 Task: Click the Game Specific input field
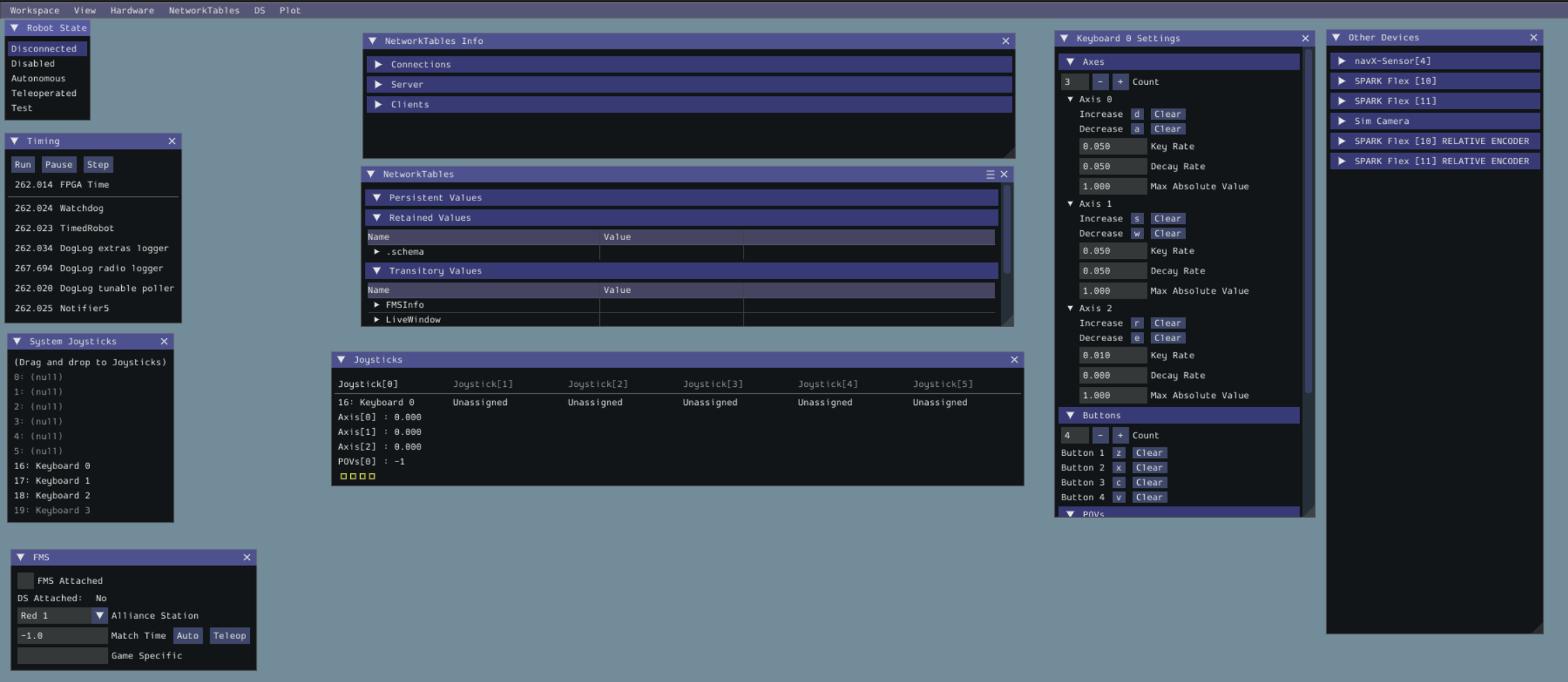(62, 656)
